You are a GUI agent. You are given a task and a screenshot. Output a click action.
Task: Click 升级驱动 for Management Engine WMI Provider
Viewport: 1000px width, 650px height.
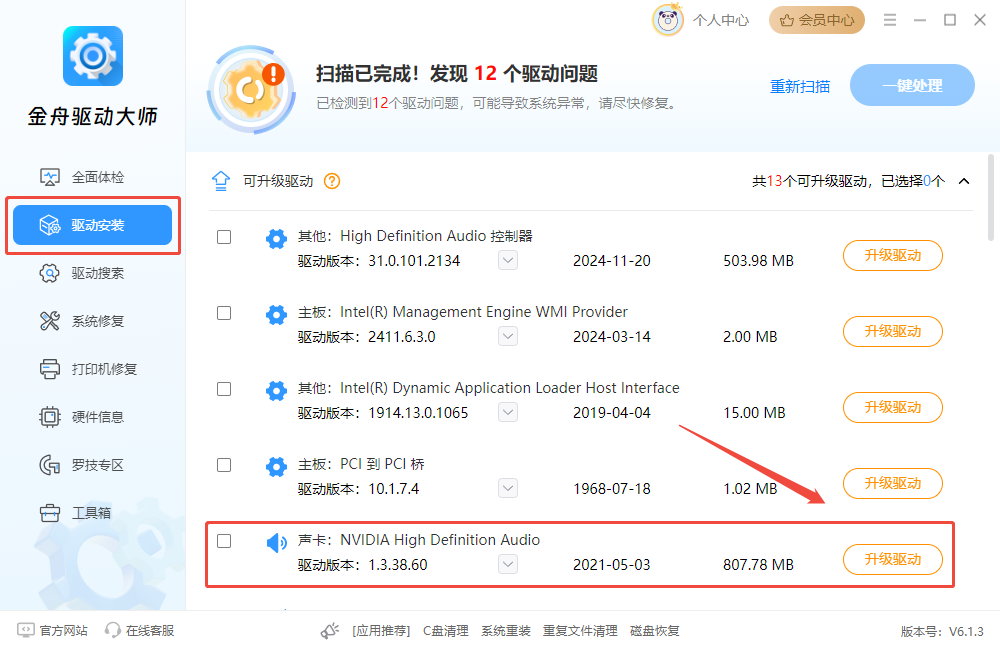click(x=893, y=331)
